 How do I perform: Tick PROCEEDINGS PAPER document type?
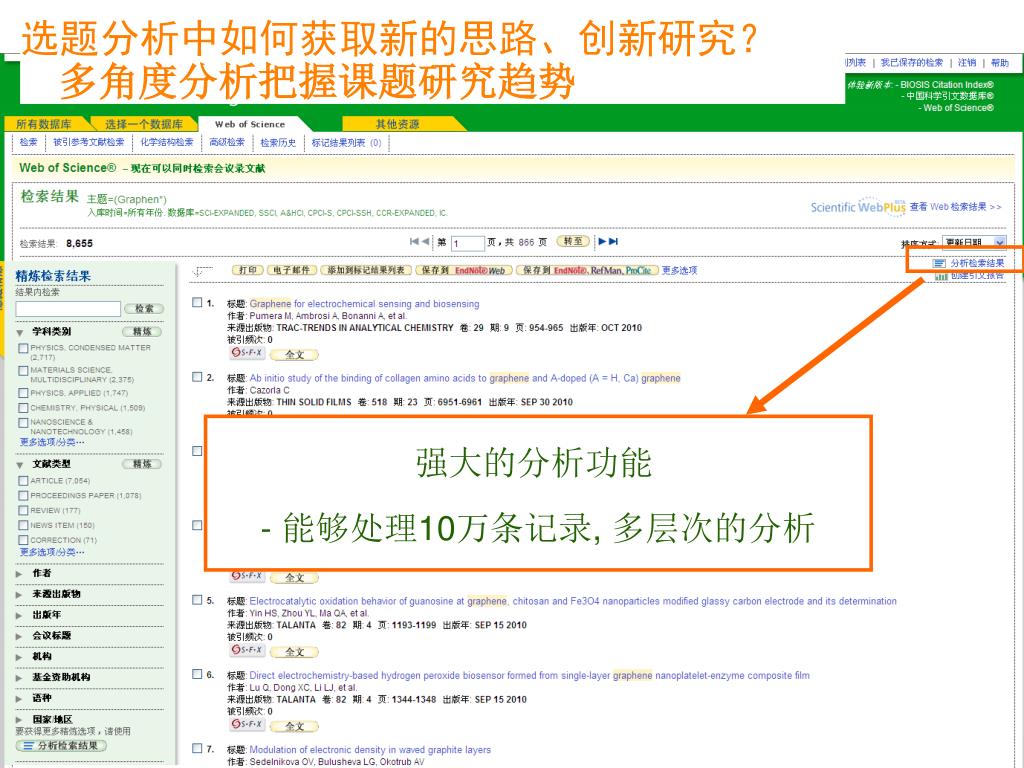24,496
